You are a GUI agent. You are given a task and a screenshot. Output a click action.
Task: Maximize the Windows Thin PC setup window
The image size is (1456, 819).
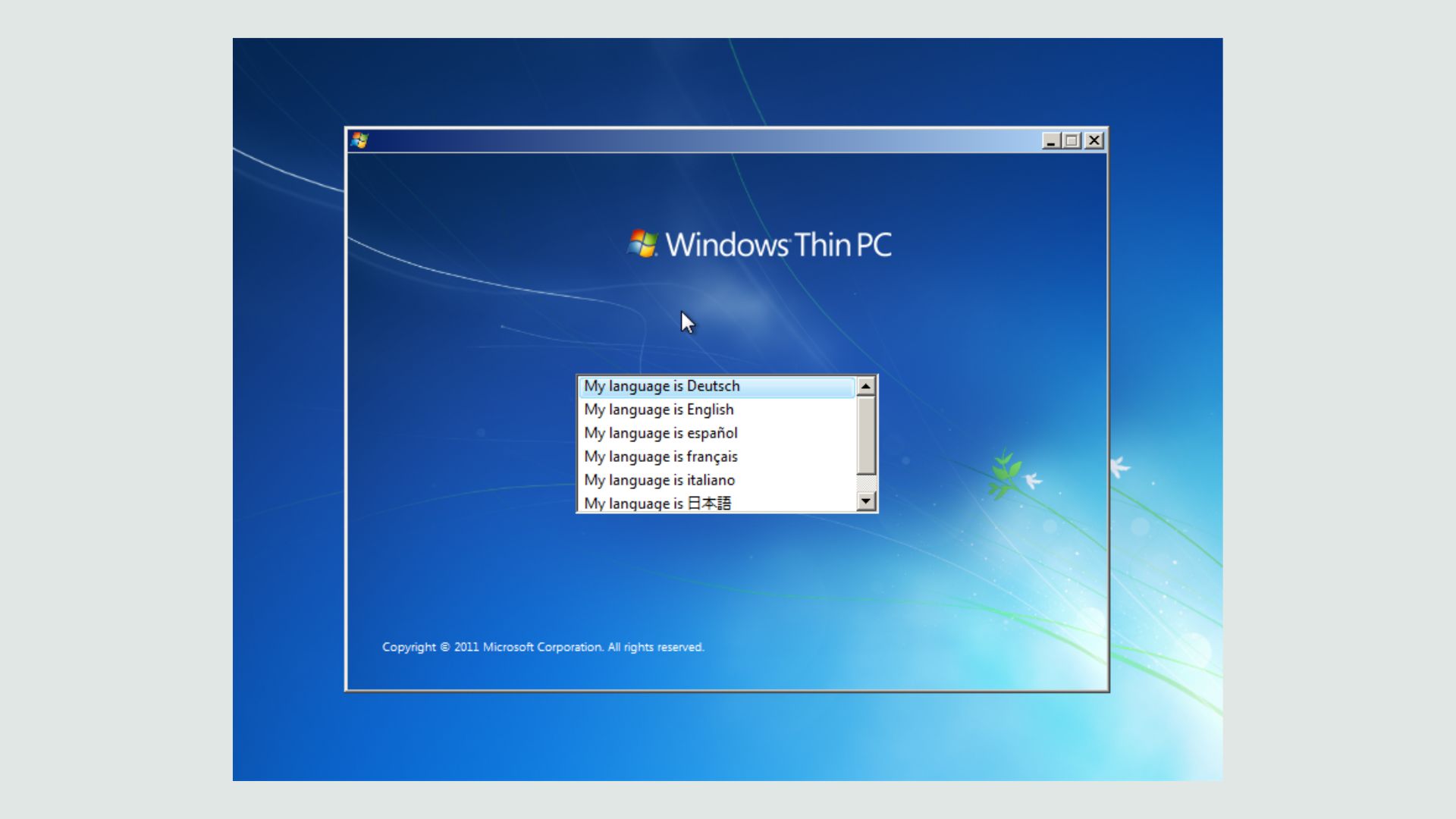[x=1072, y=140]
